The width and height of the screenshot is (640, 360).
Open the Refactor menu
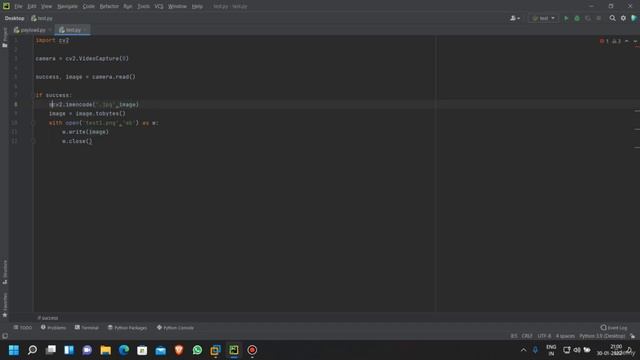(109, 7)
